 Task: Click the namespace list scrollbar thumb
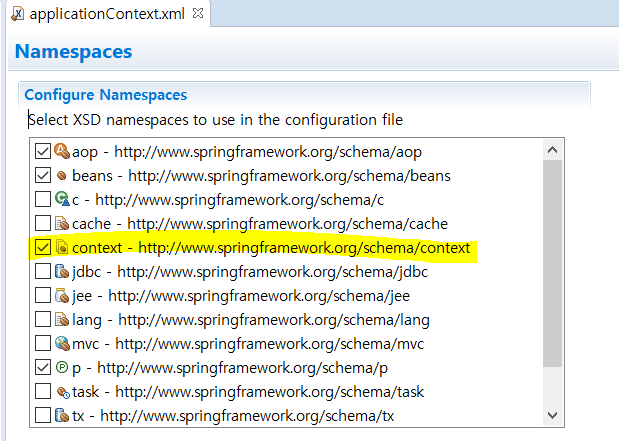[552, 263]
